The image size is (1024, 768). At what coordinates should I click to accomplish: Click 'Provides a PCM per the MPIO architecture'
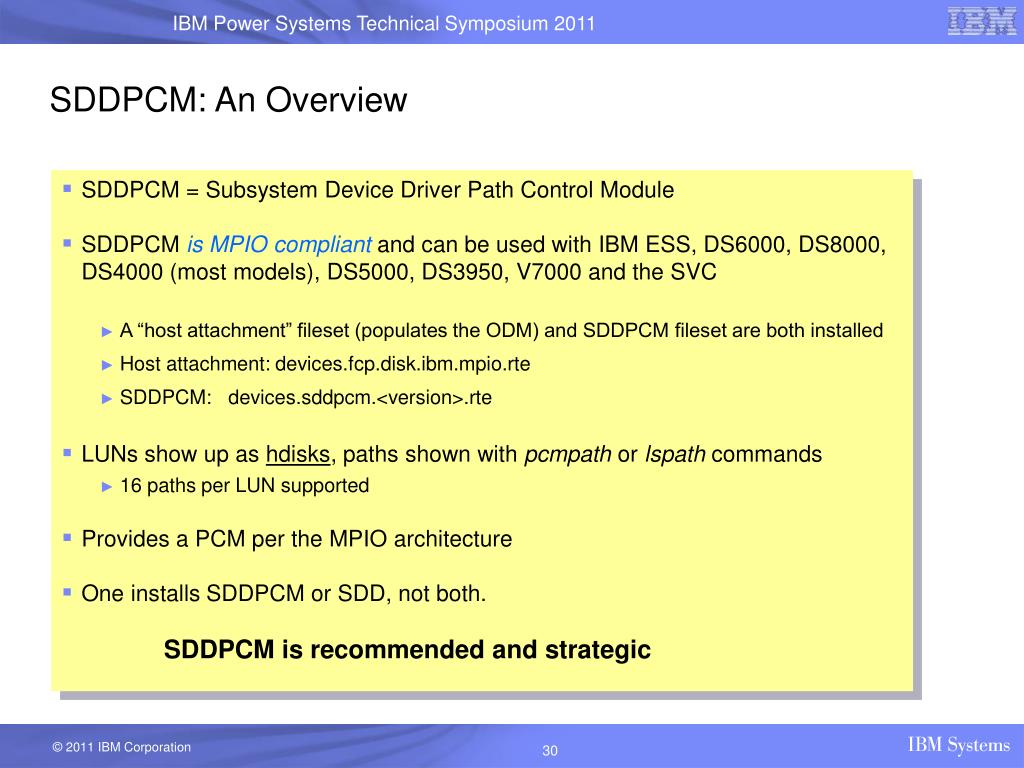[296, 539]
